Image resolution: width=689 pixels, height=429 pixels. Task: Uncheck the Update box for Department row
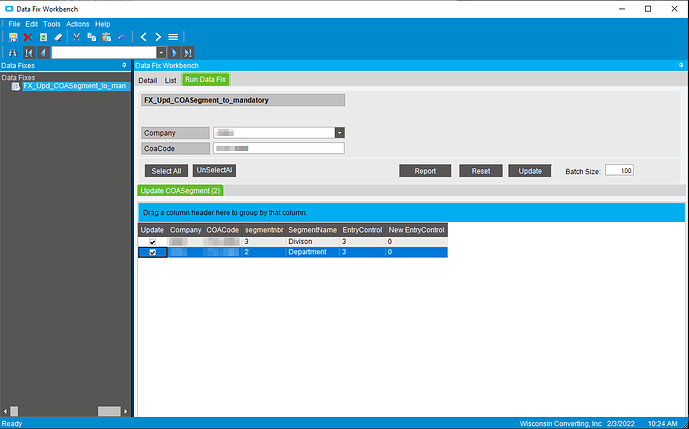coord(152,252)
